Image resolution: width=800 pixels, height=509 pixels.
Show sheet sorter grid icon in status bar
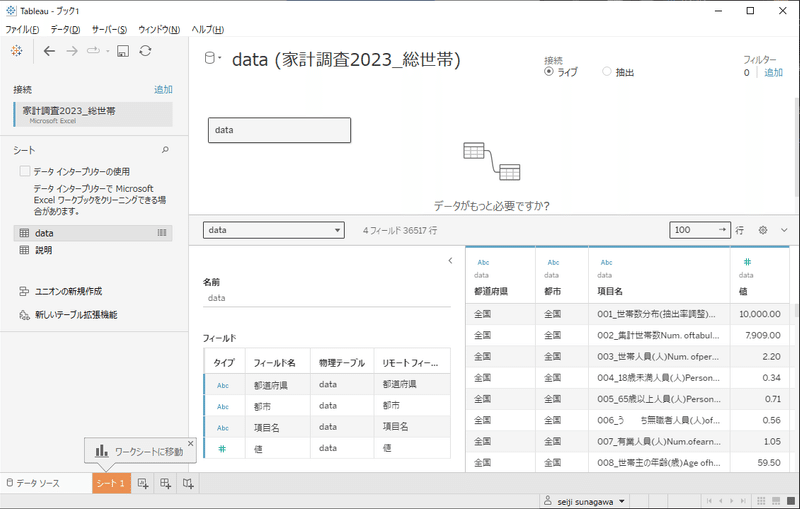pyautogui.click(x=761, y=501)
